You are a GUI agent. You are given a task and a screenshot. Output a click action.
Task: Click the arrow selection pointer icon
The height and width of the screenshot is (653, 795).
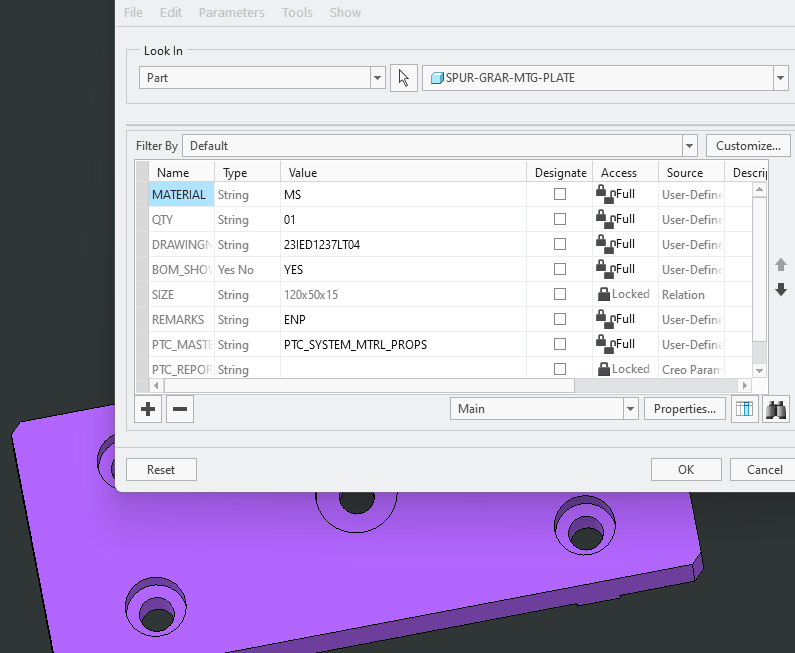(404, 78)
